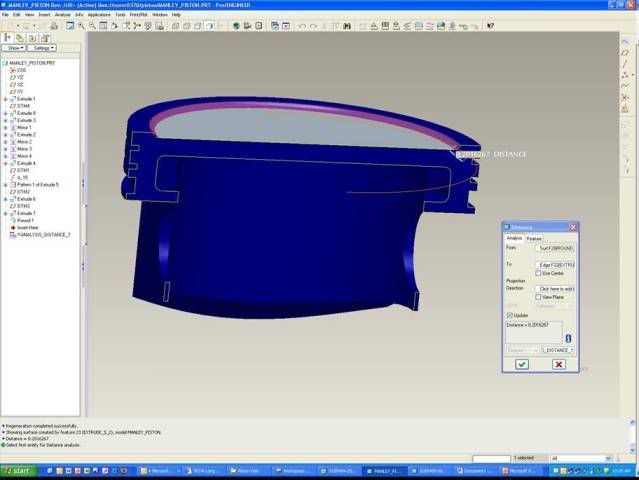Open the Settings dropdown in model tree
This screenshot has width=639, height=480.
[43, 48]
